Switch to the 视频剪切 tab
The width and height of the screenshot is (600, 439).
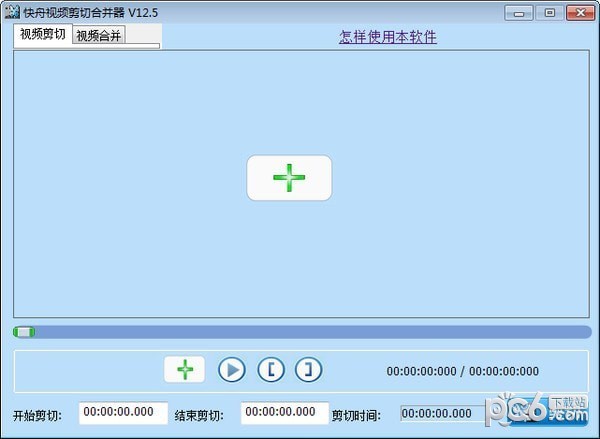(42, 34)
